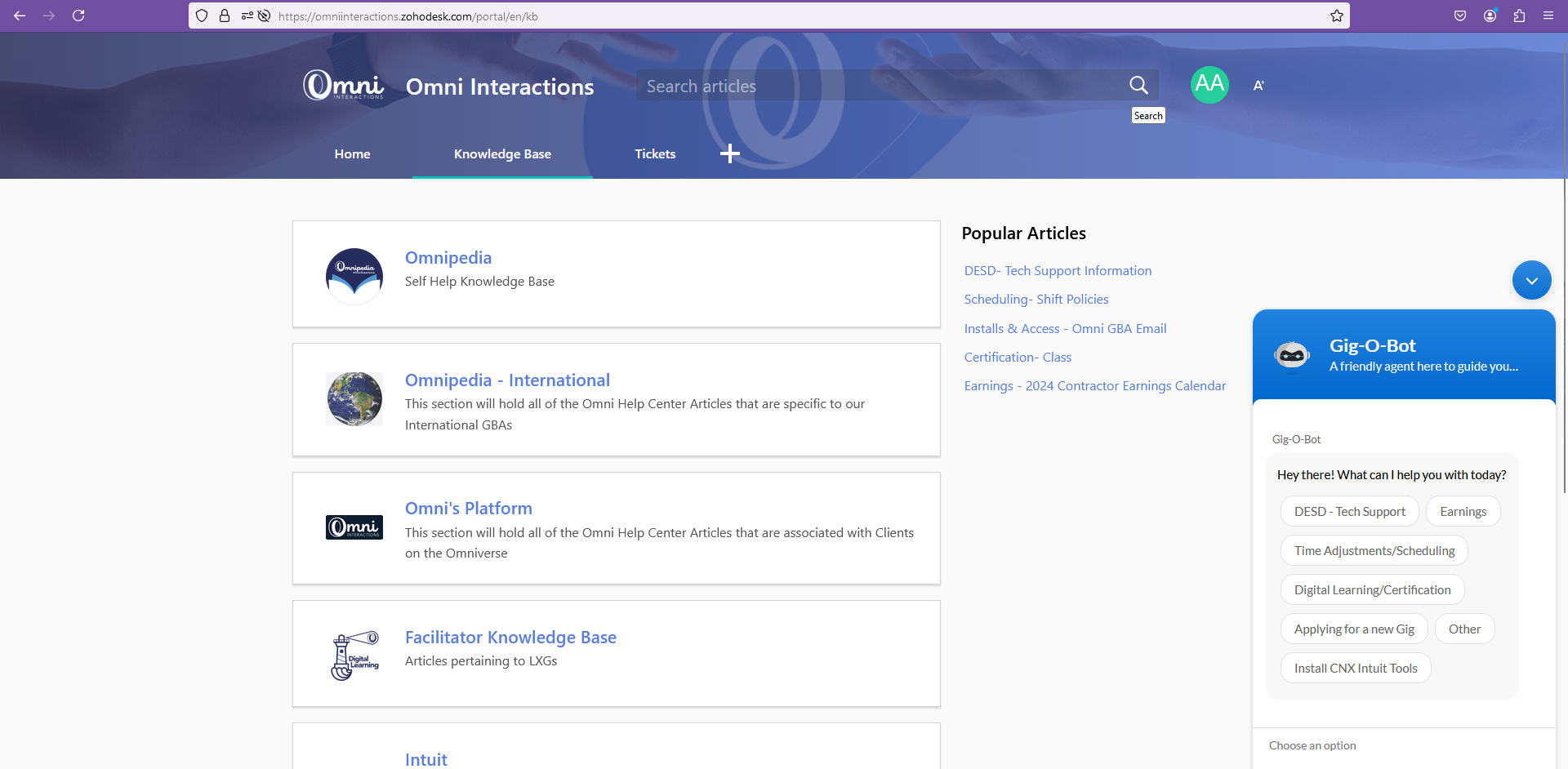Click the Facilitator lighthouse icon
1568x769 pixels.
[354, 656]
